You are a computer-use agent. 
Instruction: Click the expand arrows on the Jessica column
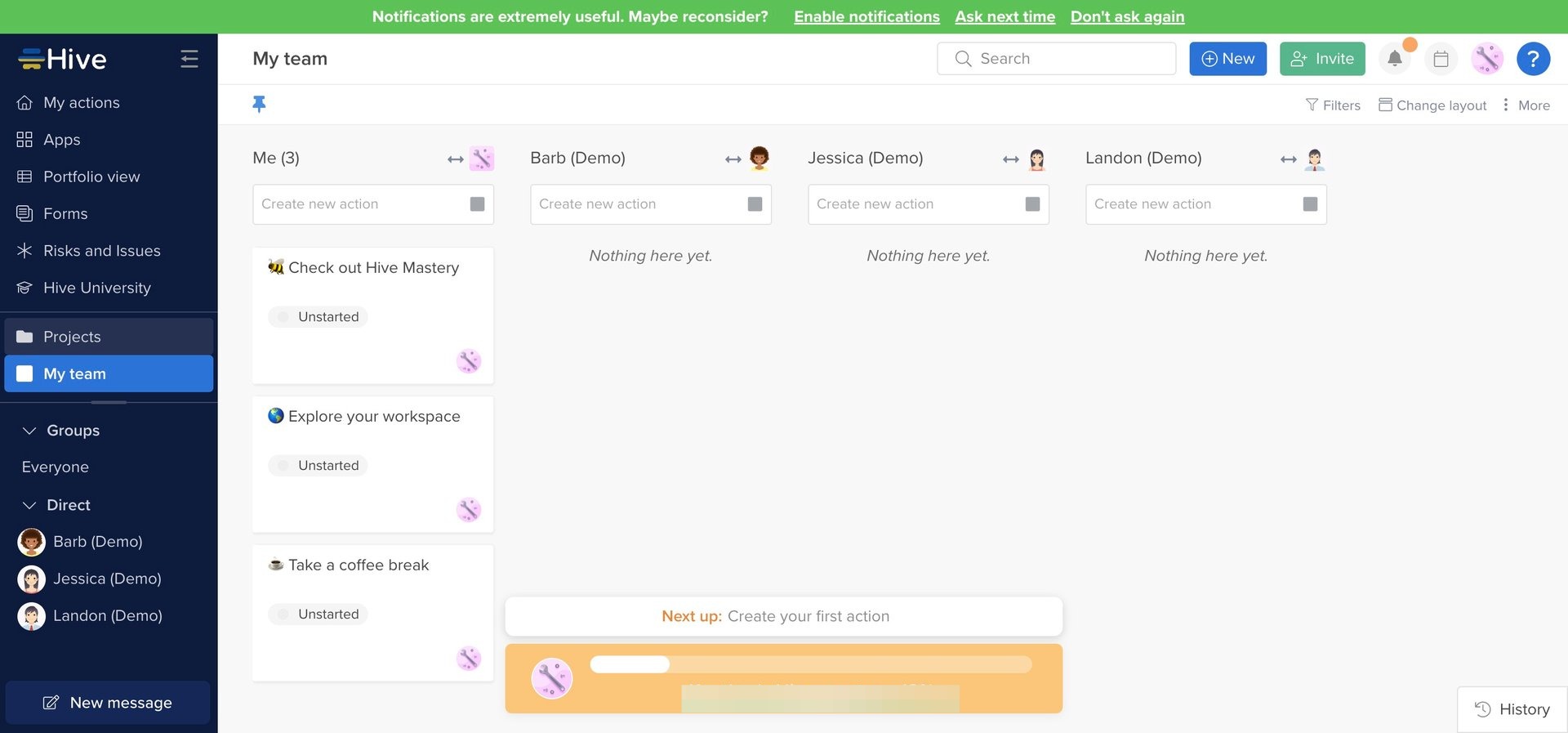pyautogui.click(x=1010, y=159)
